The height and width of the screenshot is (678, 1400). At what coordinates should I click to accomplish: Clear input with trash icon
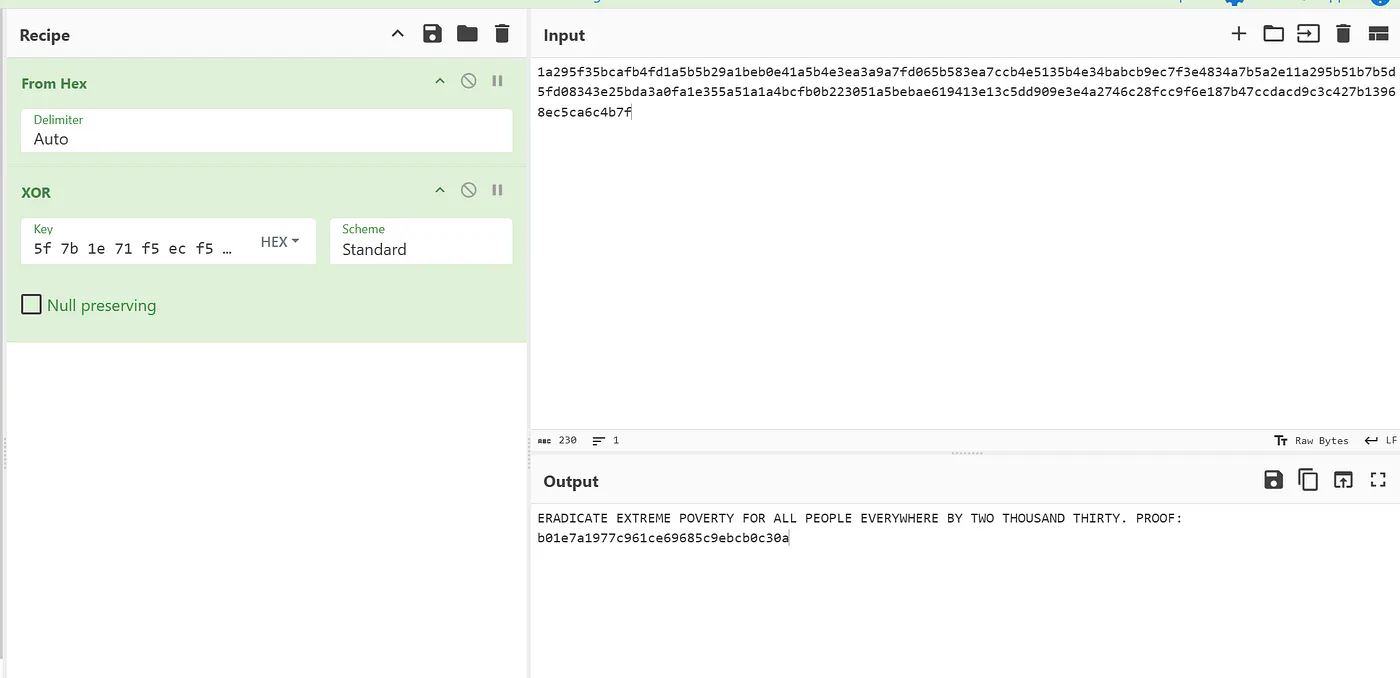(1343, 34)
